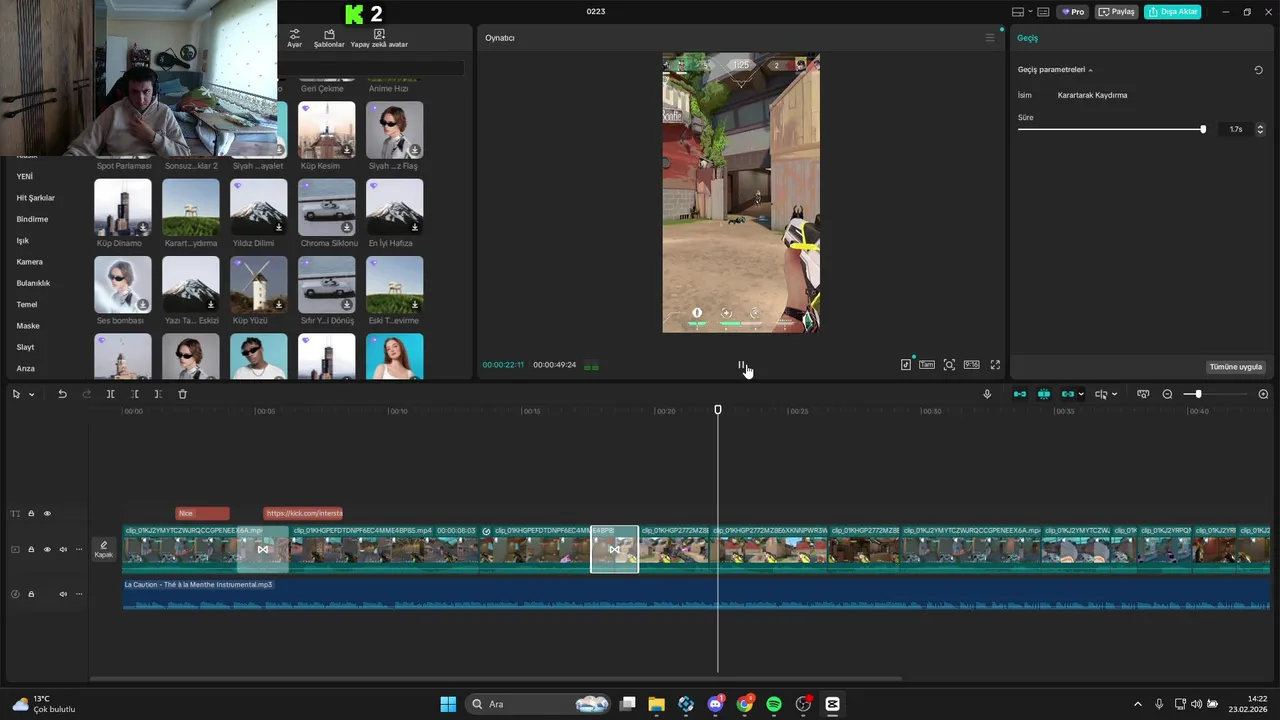Viewport: 1280px width, 720px height.
Task: Open the keyboard shortcuts icon in title bar
Action: [x=1043, y=12]
